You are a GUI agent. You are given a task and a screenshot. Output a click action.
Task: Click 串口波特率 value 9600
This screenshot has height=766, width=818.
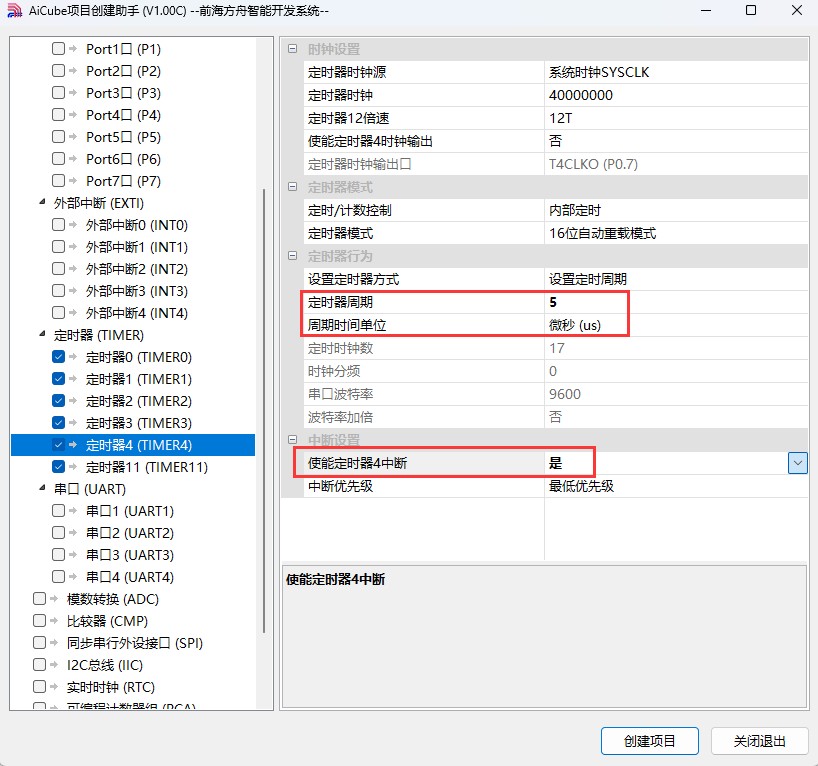tap(676, 394)
